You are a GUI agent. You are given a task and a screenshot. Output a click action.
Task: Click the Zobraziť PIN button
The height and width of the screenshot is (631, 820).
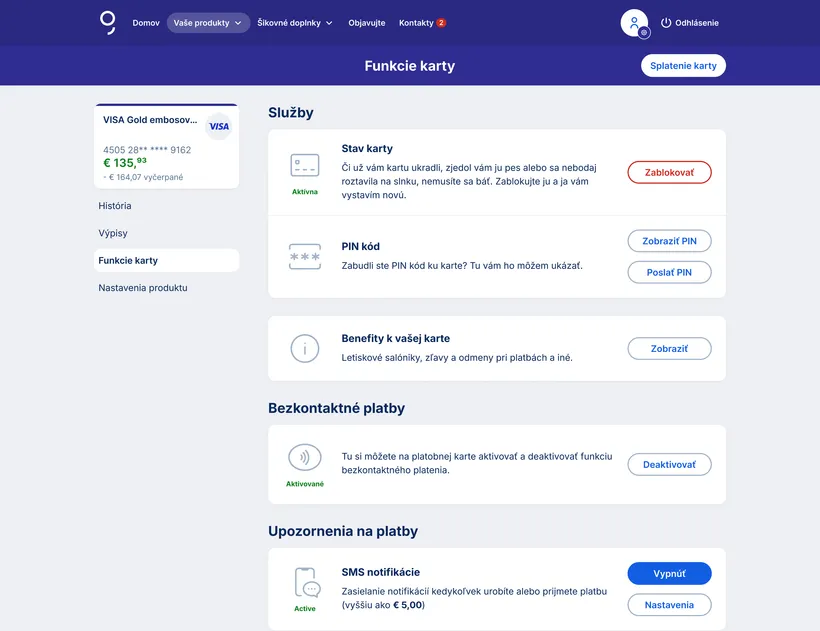pyautogui.click(x=669, y=241)
